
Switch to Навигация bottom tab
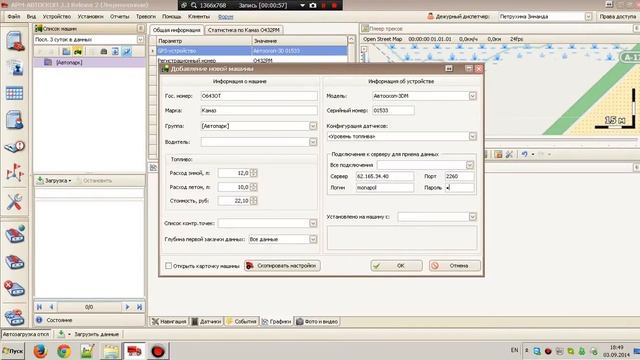(169, 322)
